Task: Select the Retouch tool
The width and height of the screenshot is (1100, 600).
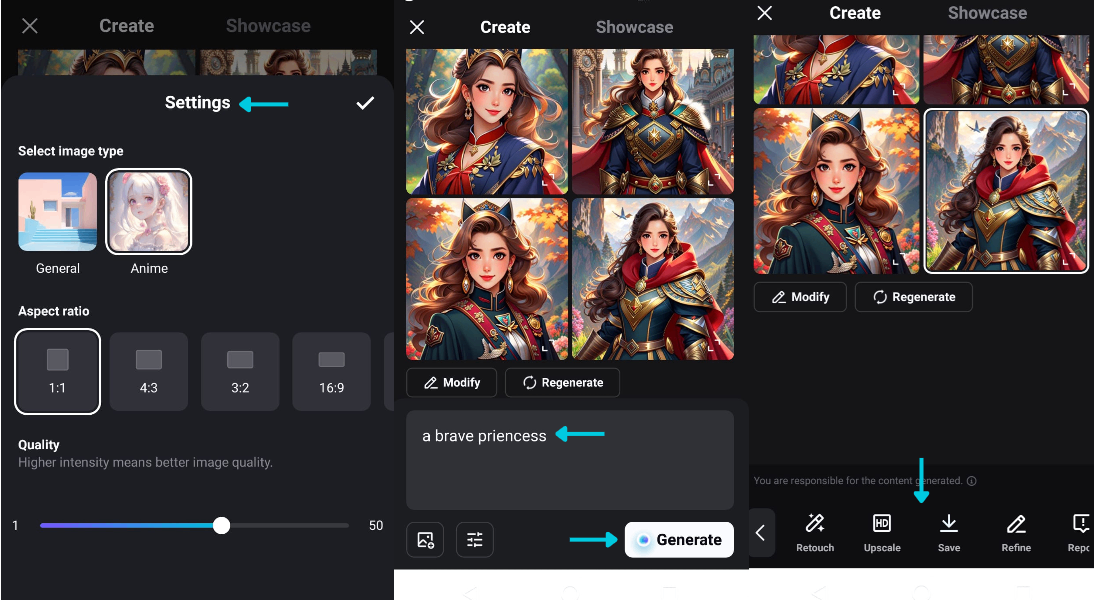Action: 815,533
